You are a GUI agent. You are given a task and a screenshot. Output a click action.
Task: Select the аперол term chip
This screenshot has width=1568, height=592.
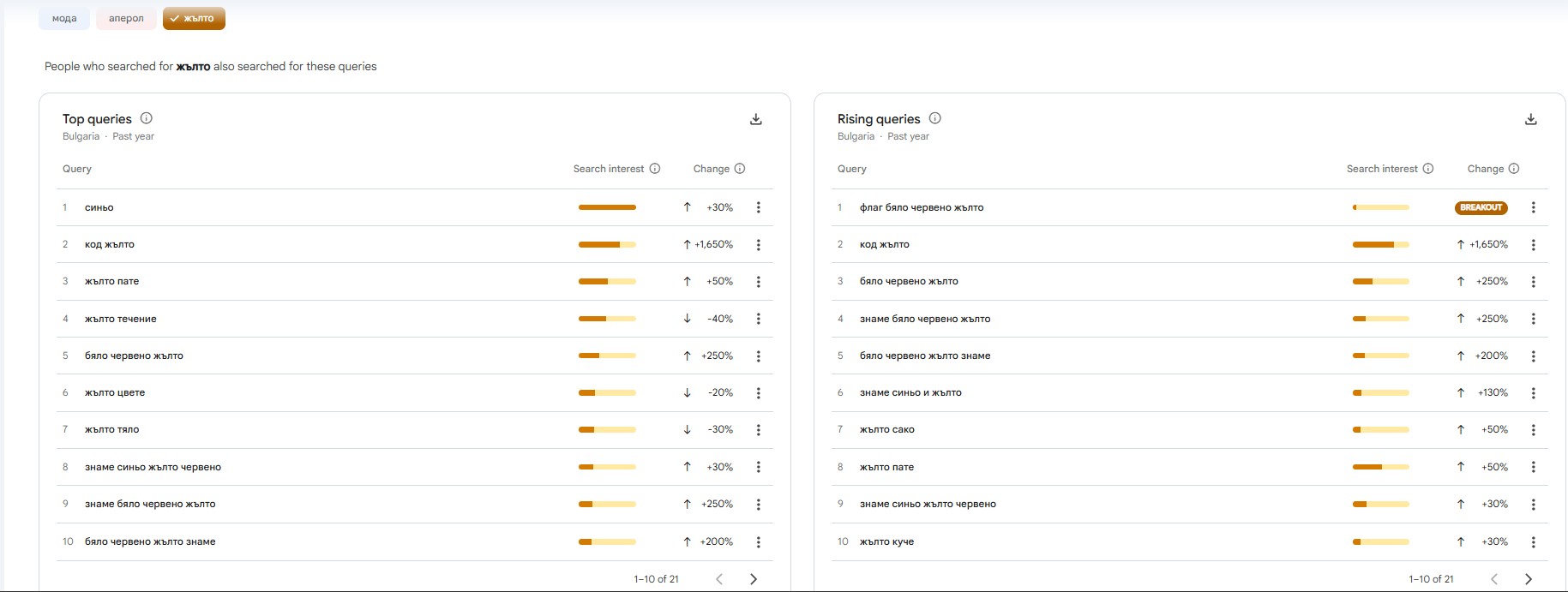[126, 18]
